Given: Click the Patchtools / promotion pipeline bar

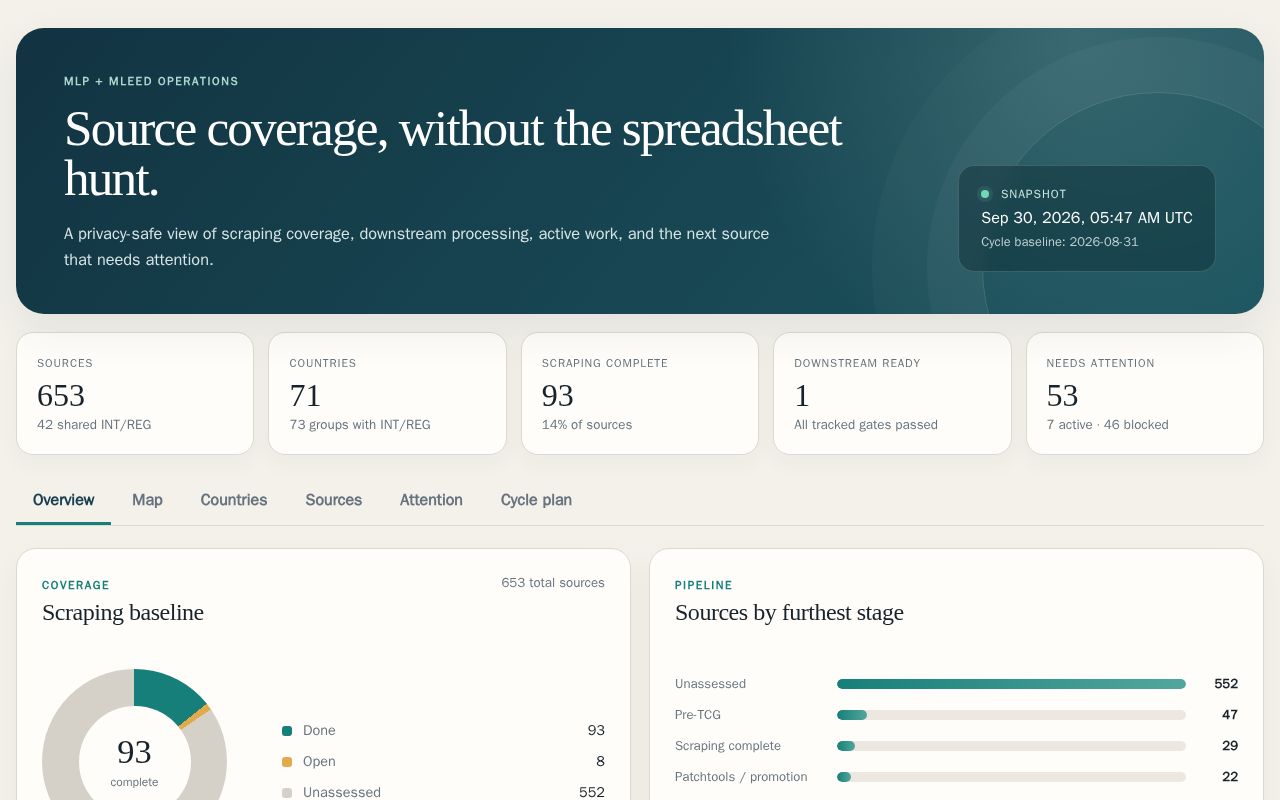Looking at the screenshot, I should click(x=1011, y=777).
